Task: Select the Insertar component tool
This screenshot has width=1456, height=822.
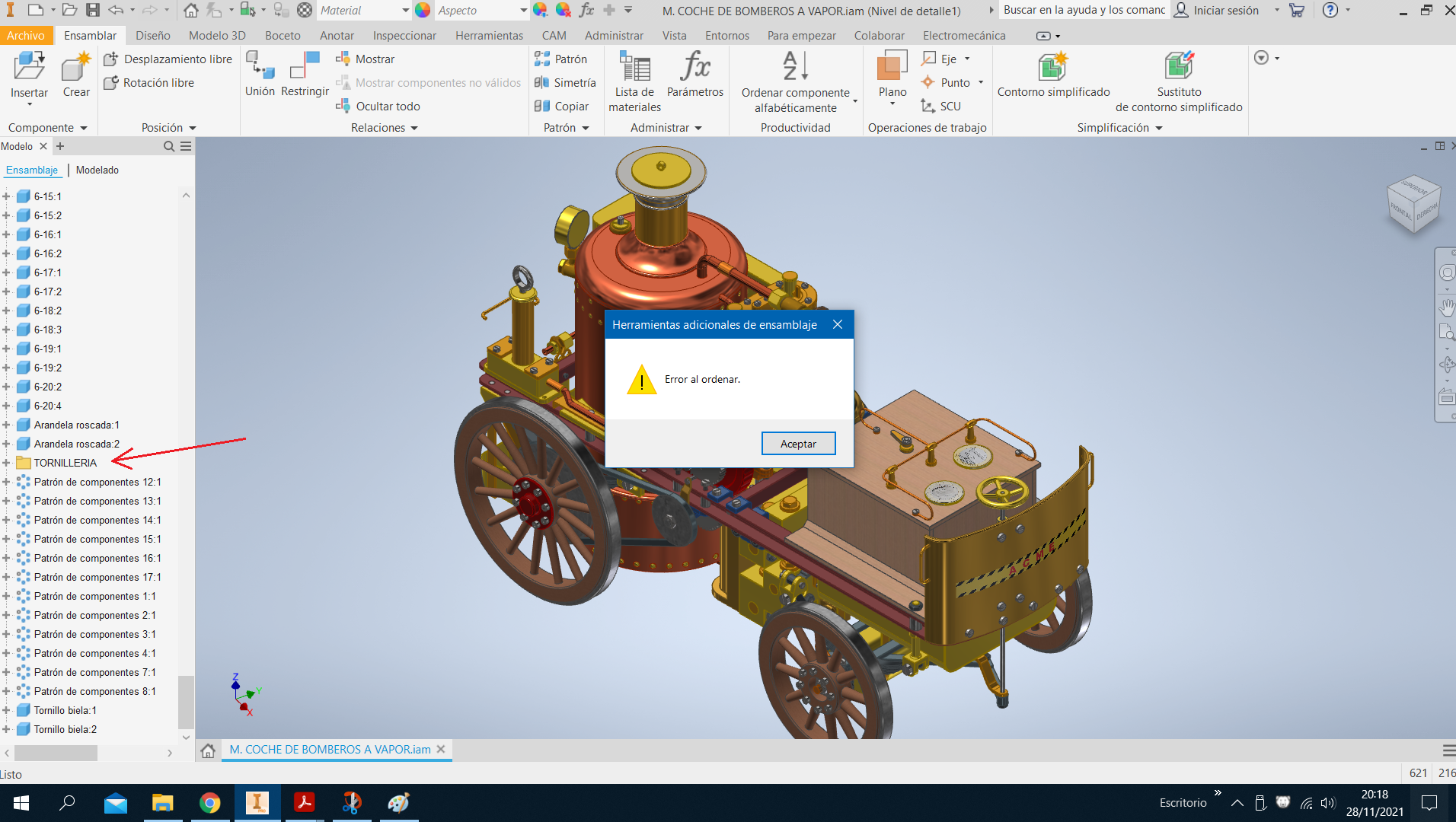Action: click(29, 76)
